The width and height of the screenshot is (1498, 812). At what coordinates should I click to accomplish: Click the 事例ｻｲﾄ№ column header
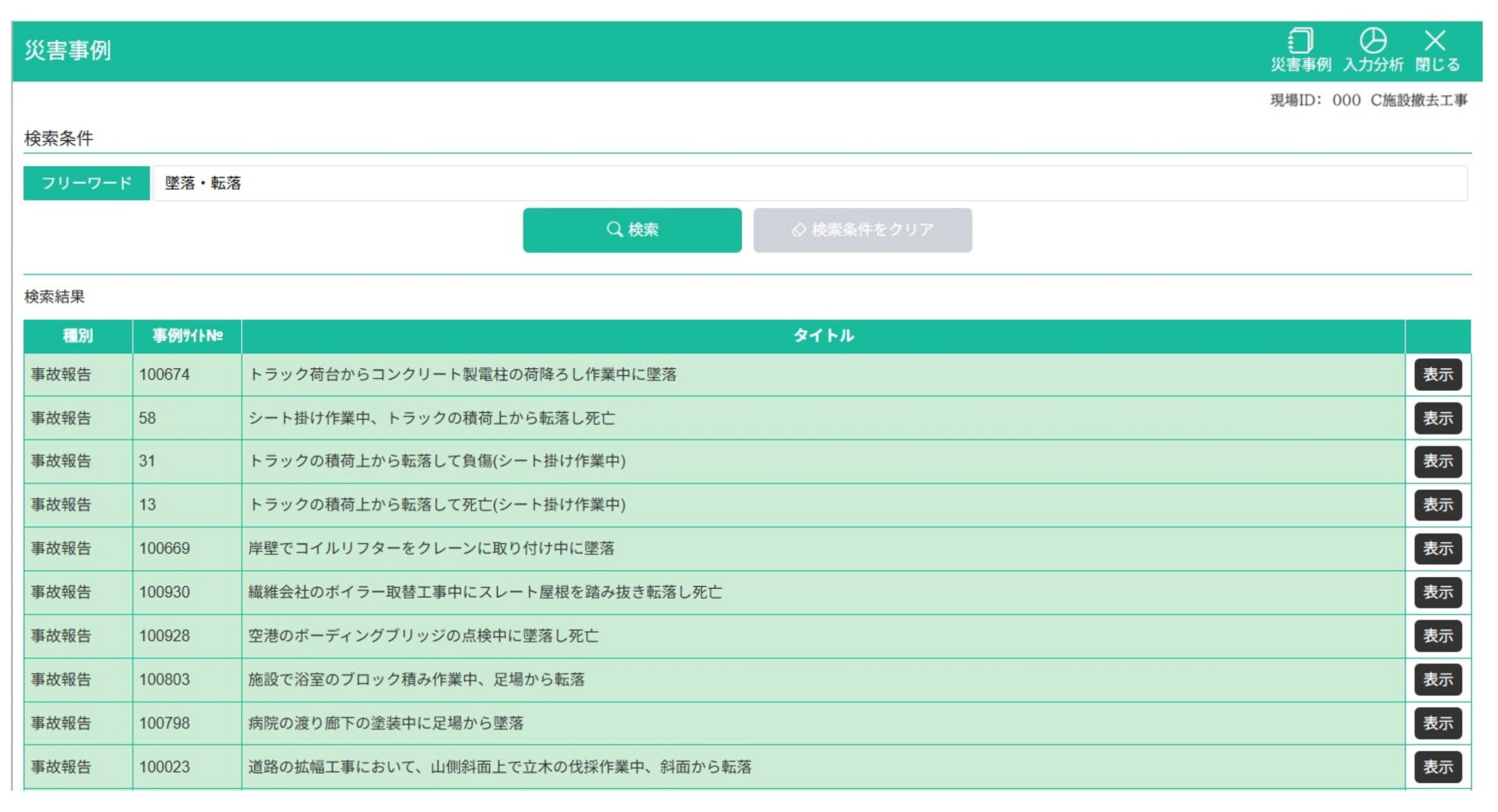coord(187,336)
